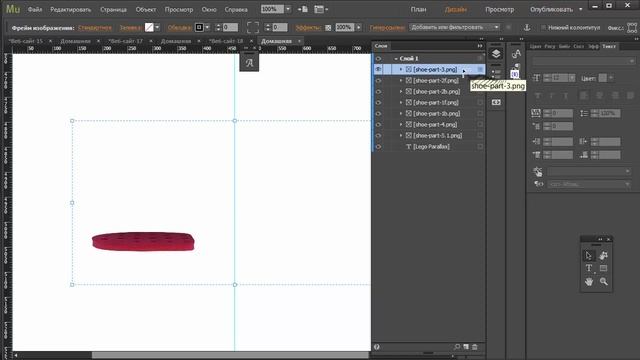Switch to Дизайн view mode
Screen dimensions: 640x360
coord(456,9)
